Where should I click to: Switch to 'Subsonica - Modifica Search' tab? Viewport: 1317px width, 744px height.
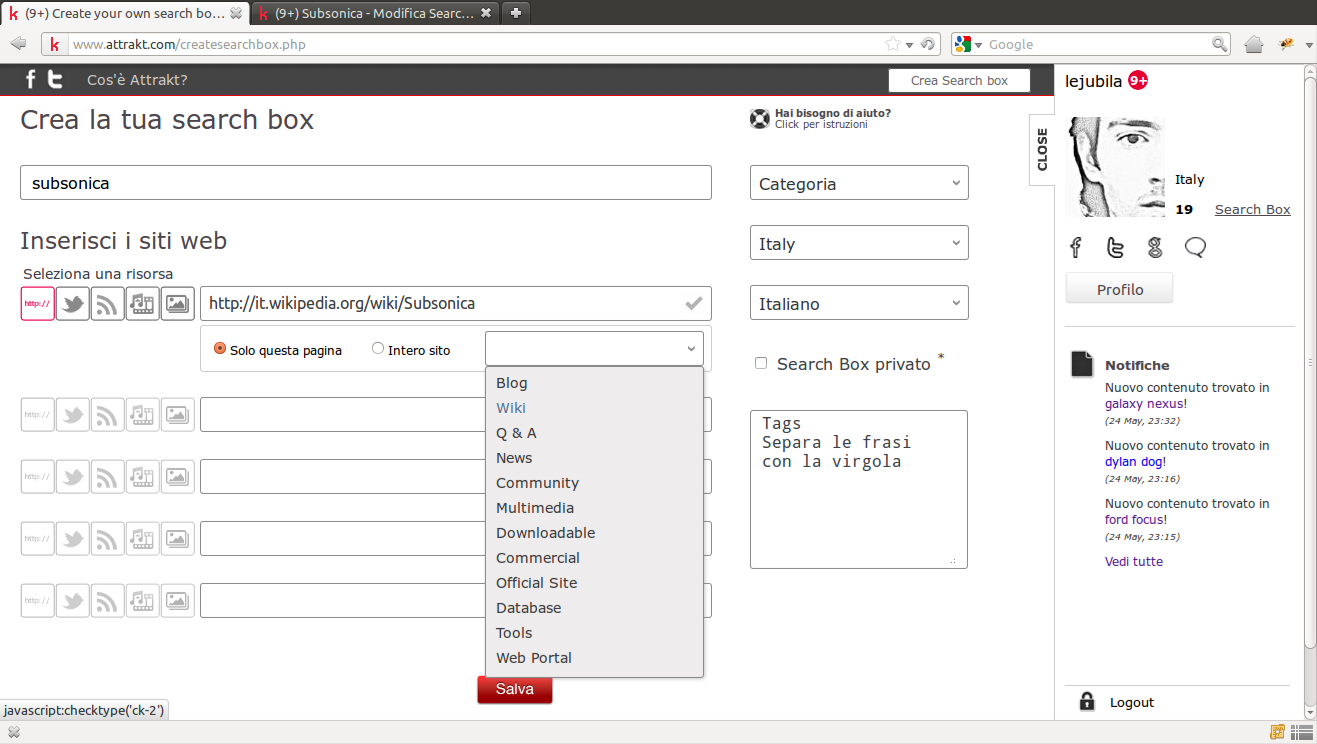click(x=375, y=13)
